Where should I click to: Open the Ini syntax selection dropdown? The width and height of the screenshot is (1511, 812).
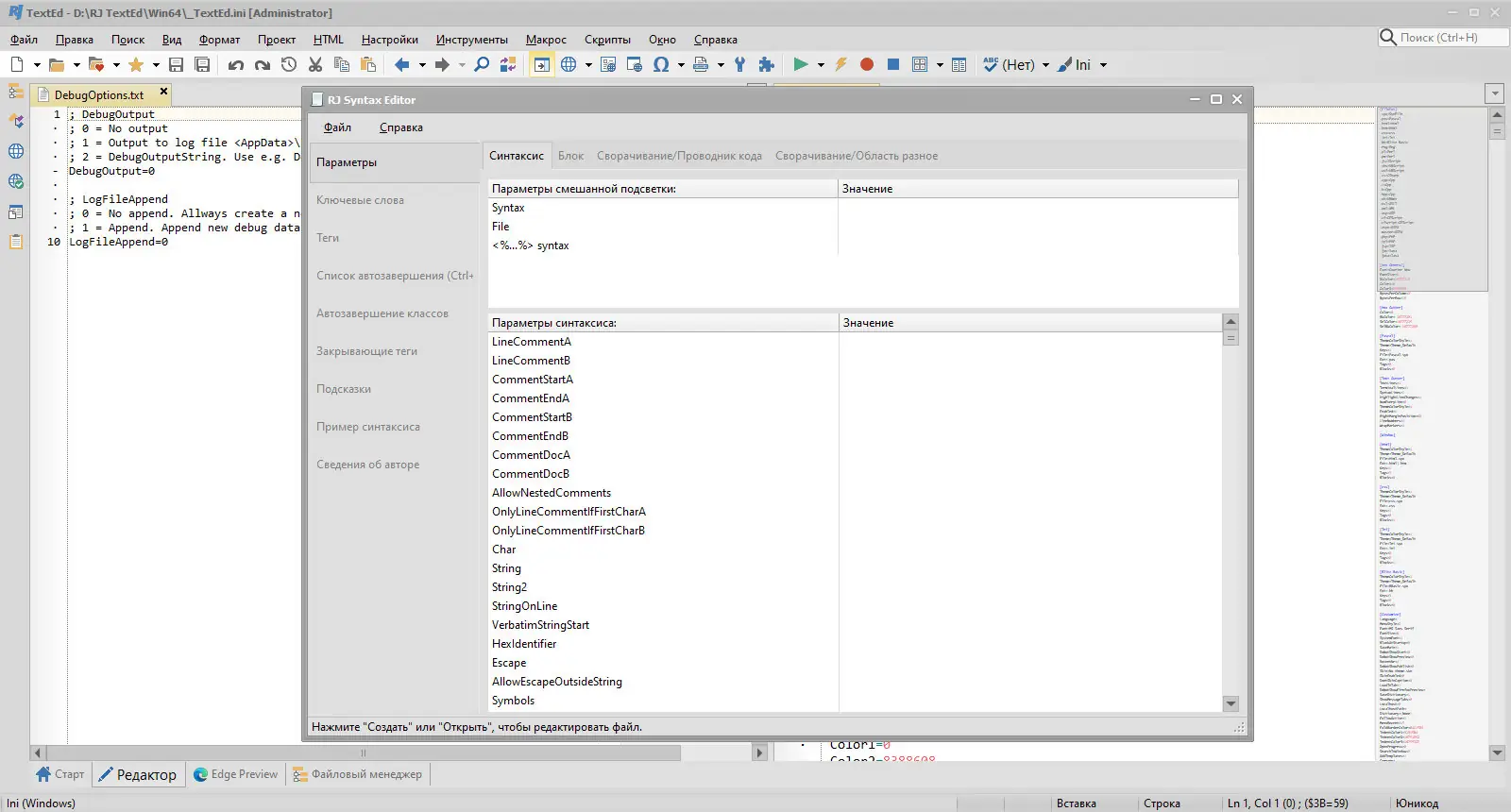pyautogui.click(x=1103, y=65)
